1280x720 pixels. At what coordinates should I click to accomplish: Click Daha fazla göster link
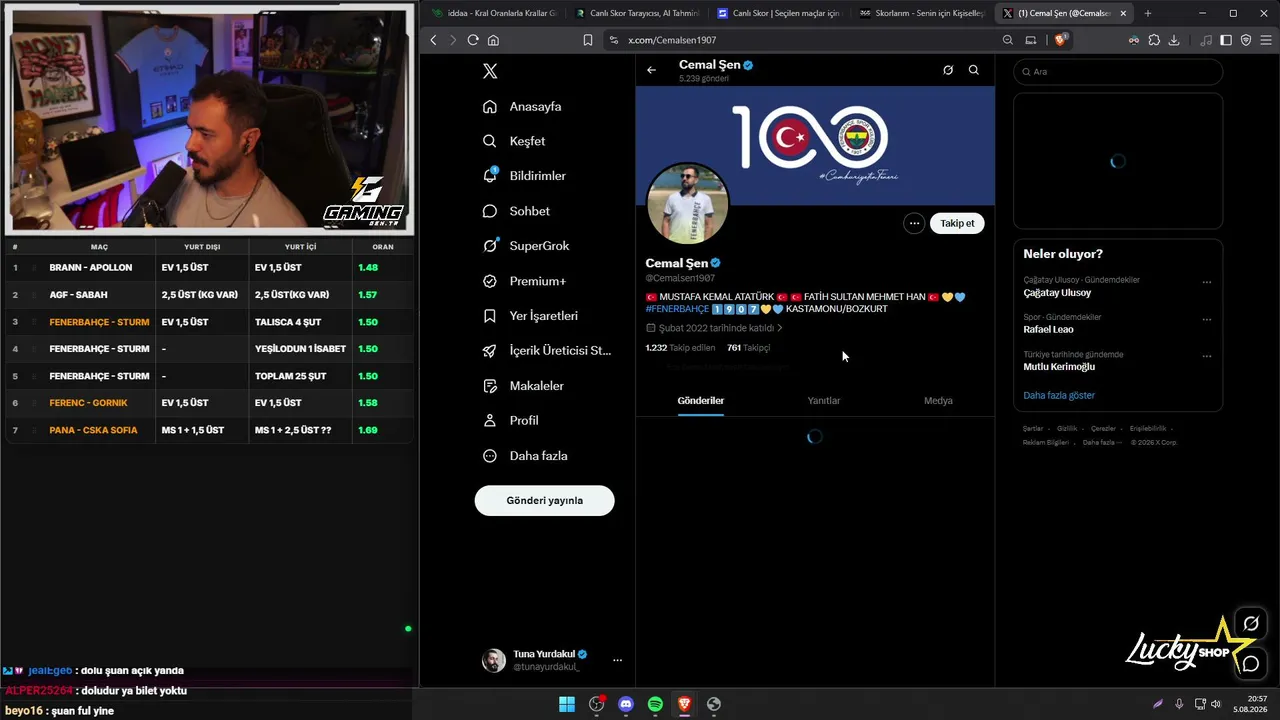point(1059,395)
